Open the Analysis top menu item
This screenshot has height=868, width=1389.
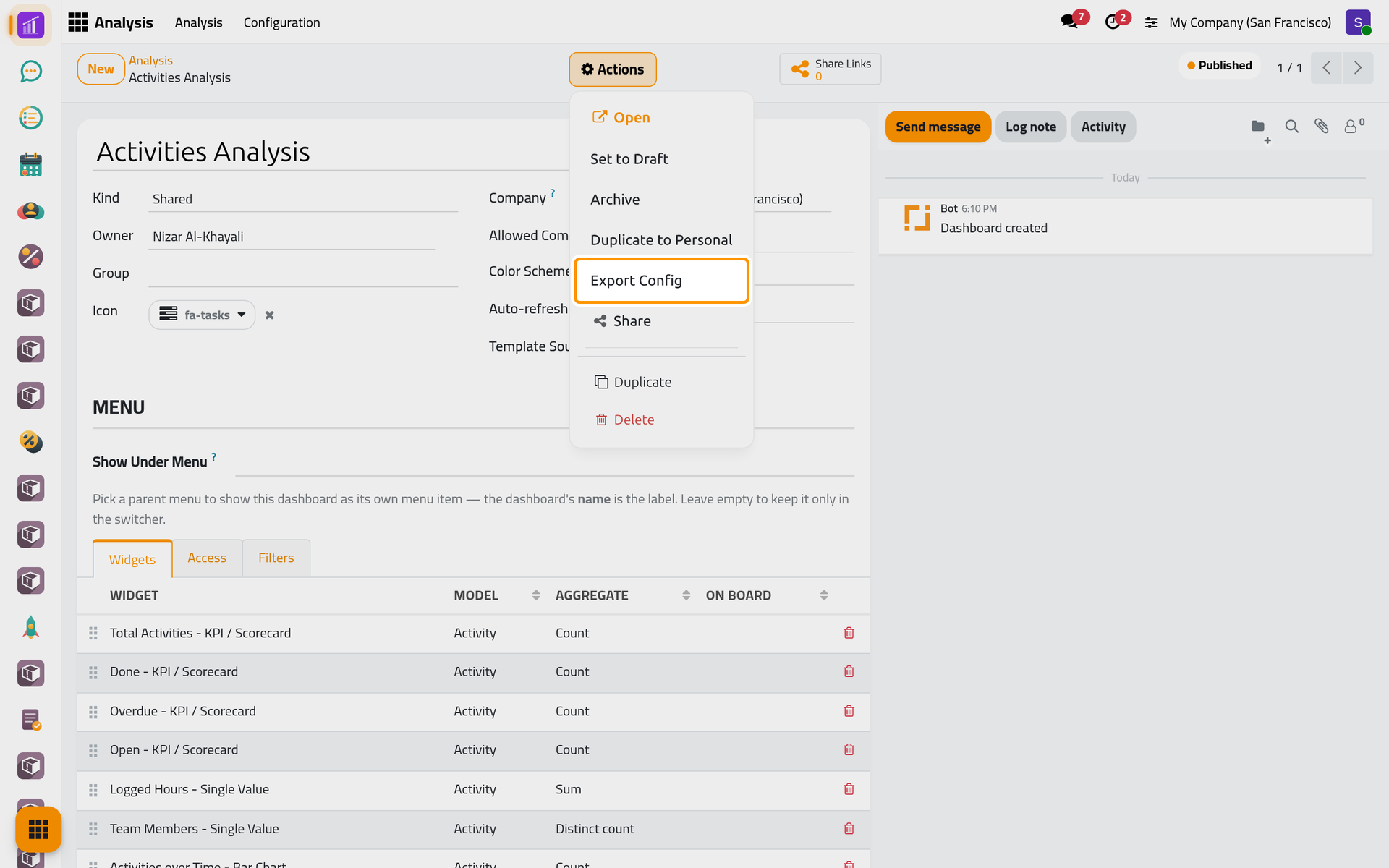(x=198, y=22)
